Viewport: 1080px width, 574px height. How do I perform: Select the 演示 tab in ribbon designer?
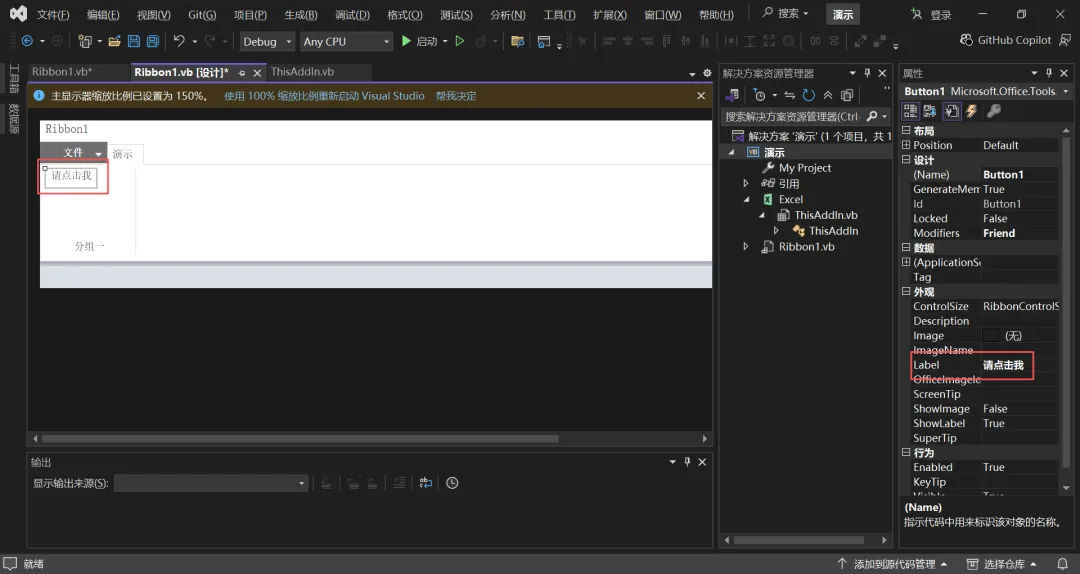click(123, 154)
